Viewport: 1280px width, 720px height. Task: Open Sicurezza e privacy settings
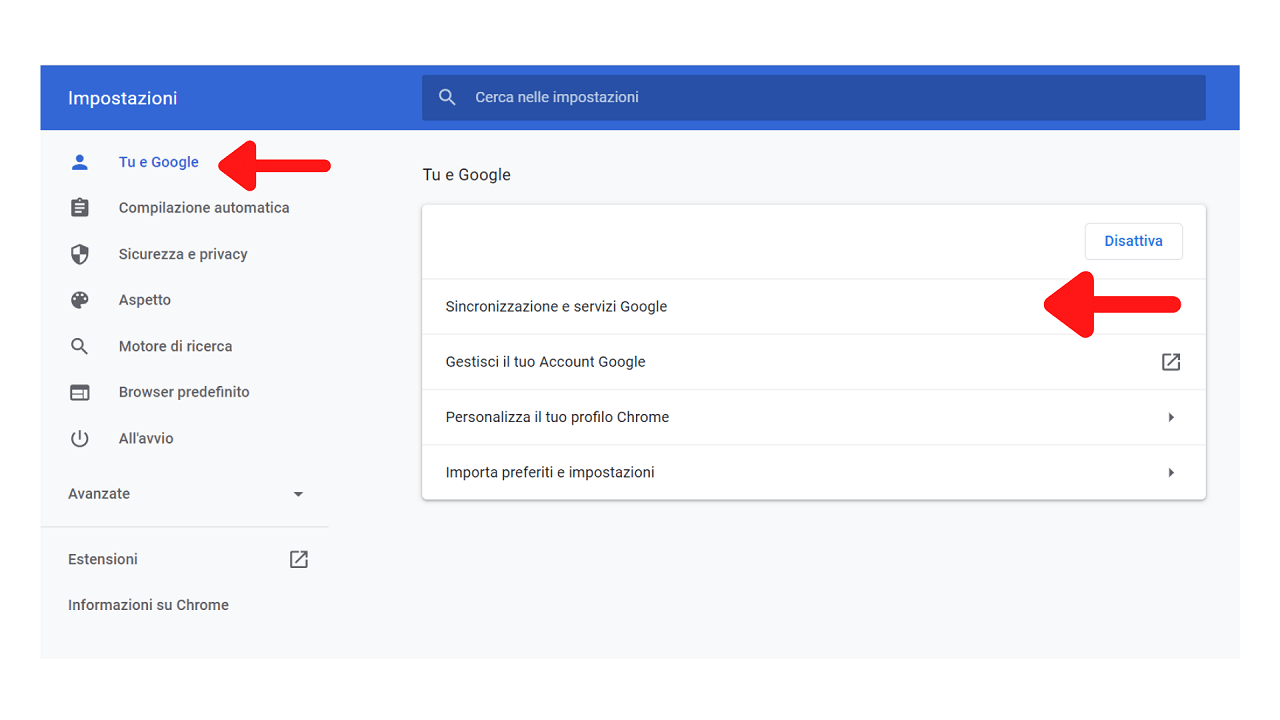click(184, 254)
